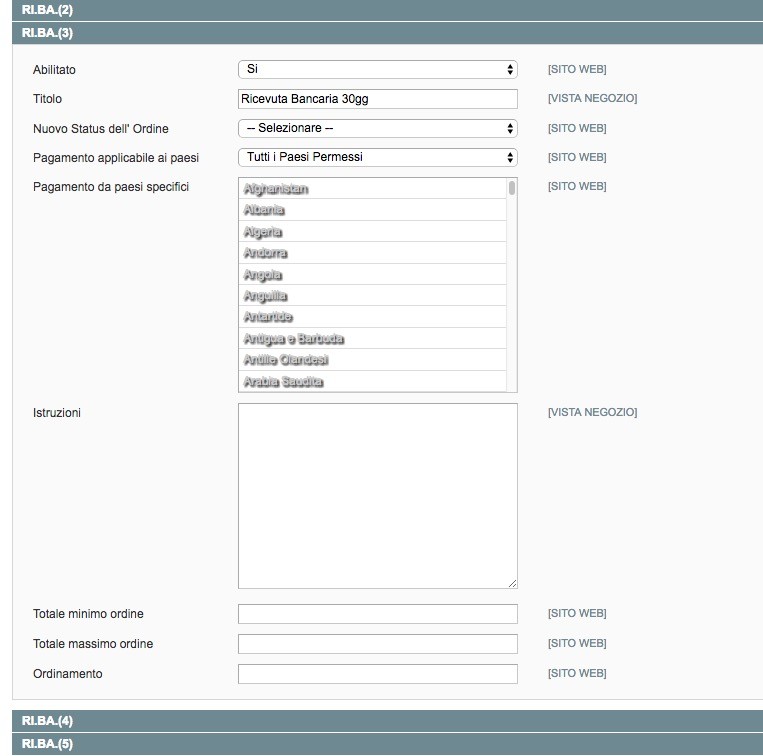This screenshot has height=756, width=763.
Task: Select Arabia Saudita in list
Action: coord(372,381)
